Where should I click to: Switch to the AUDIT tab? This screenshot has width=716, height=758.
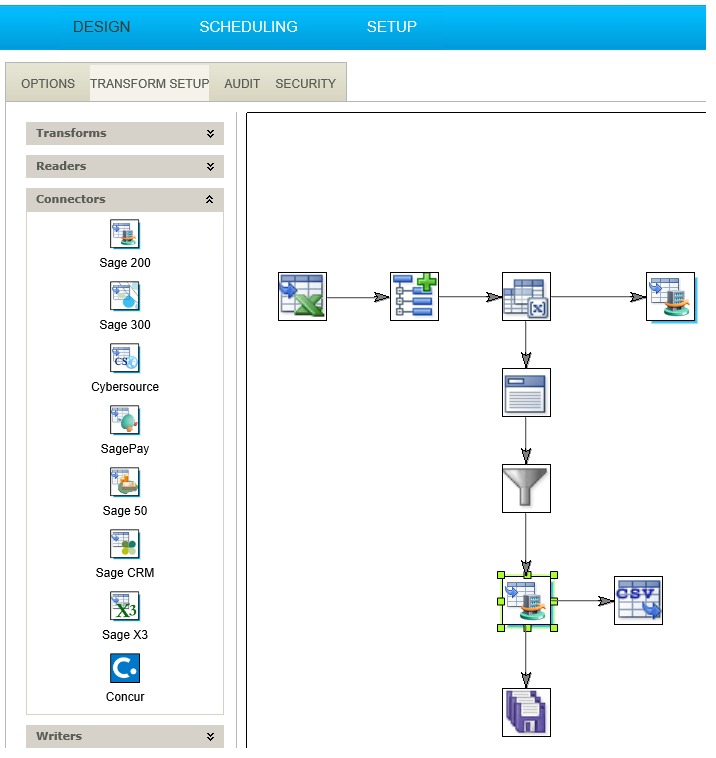(242, 84)
